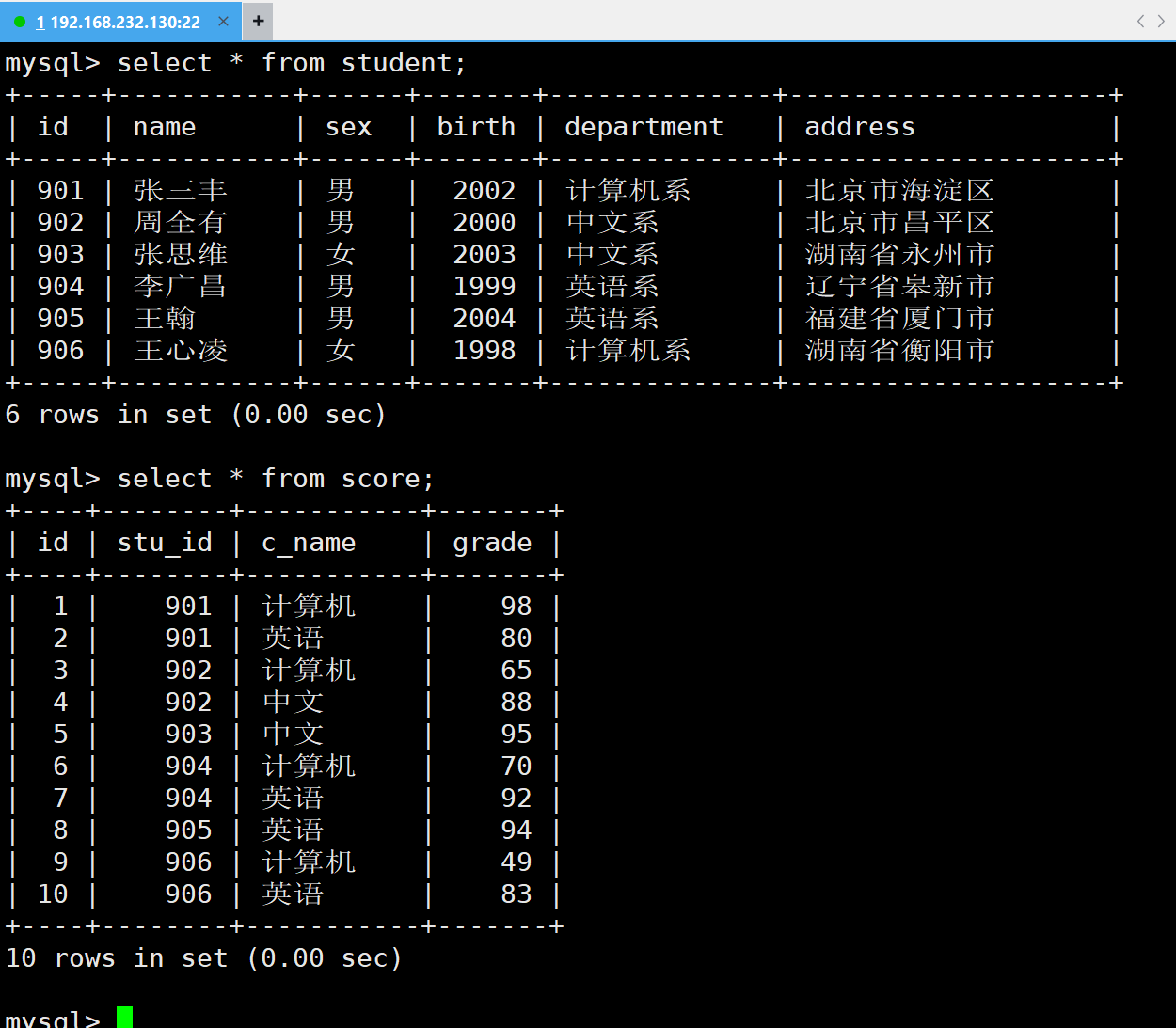The image size is (1176, 1028).
Task: Click birth year 1998
Action: pos(485,350)
